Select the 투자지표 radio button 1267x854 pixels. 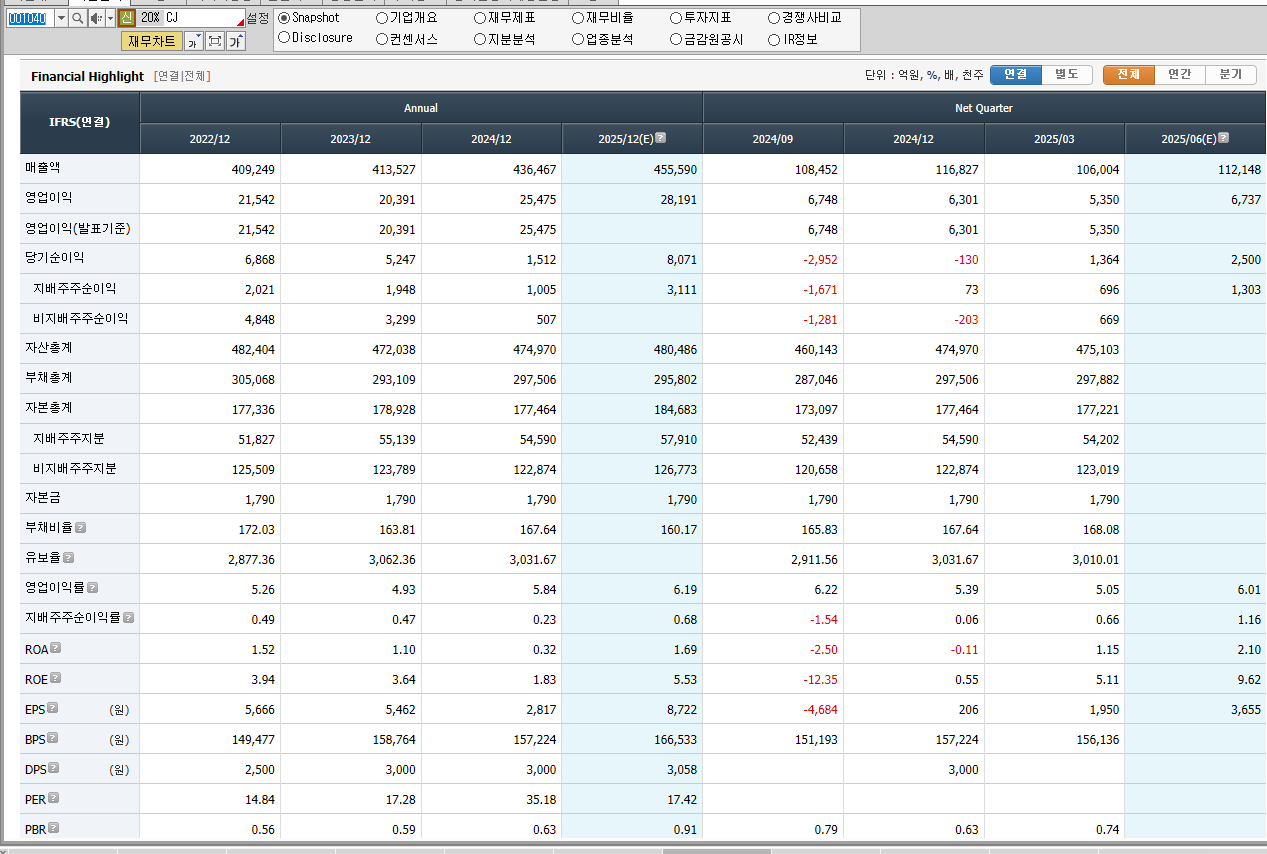676,18
